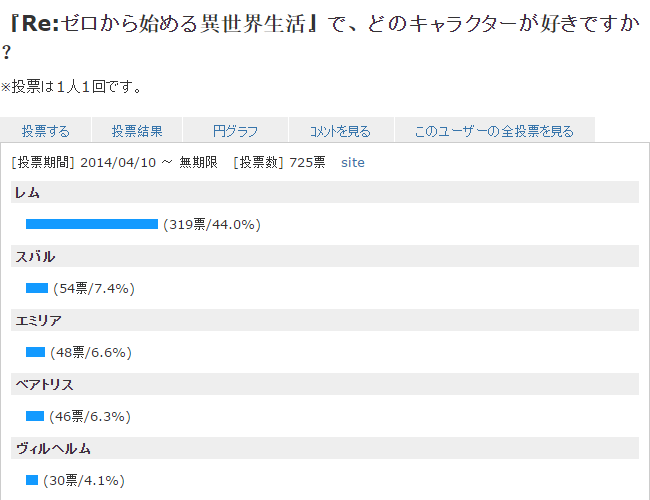This screenshot has height=500, width=650.
Task: Open このユーザーの全投票を見る tab
Action: tap(494, 131)
